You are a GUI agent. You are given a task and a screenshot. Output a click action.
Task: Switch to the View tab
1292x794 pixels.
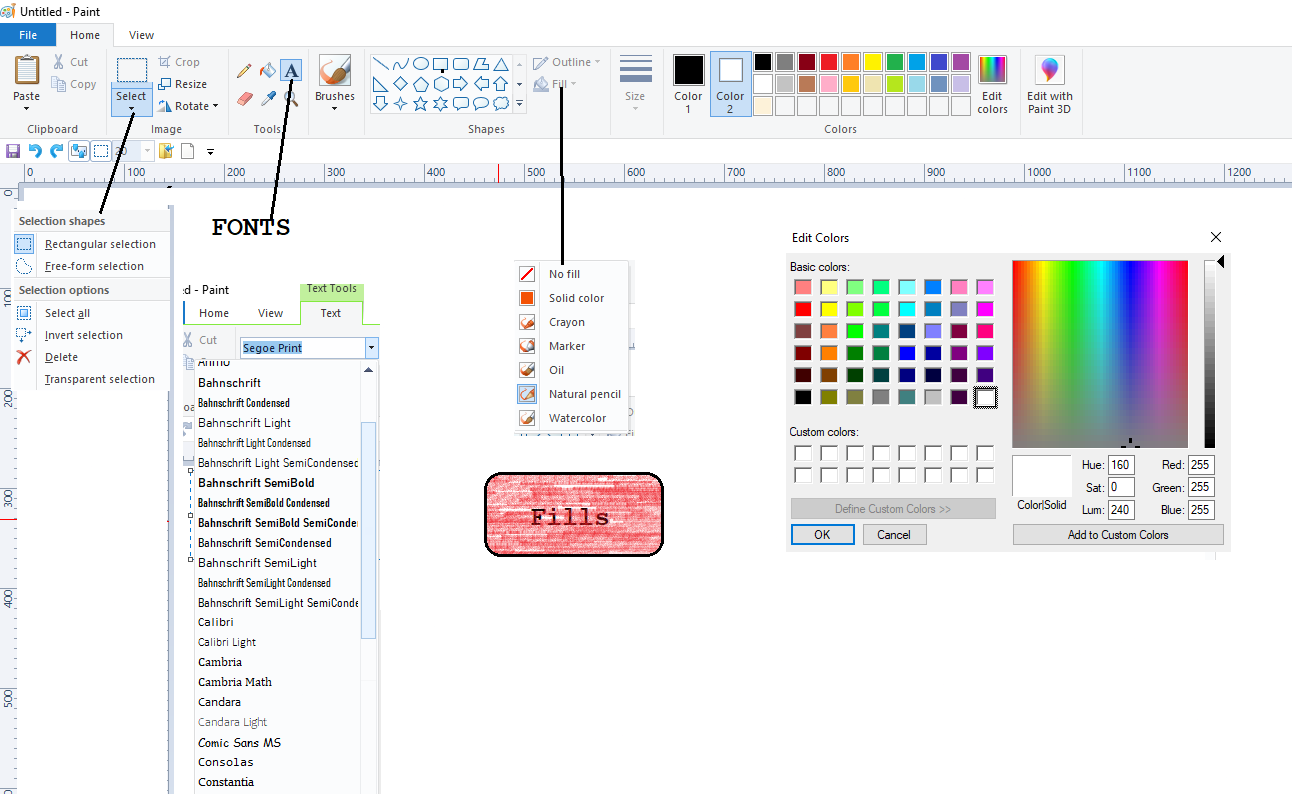(x=141, y=35)
